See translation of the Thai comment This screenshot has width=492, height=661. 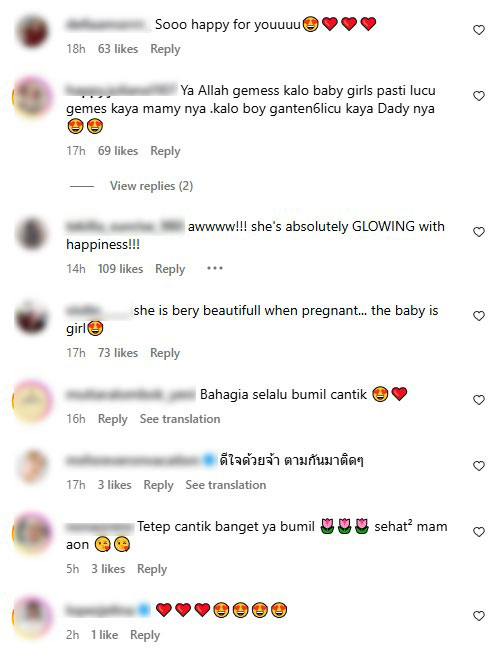226,485
